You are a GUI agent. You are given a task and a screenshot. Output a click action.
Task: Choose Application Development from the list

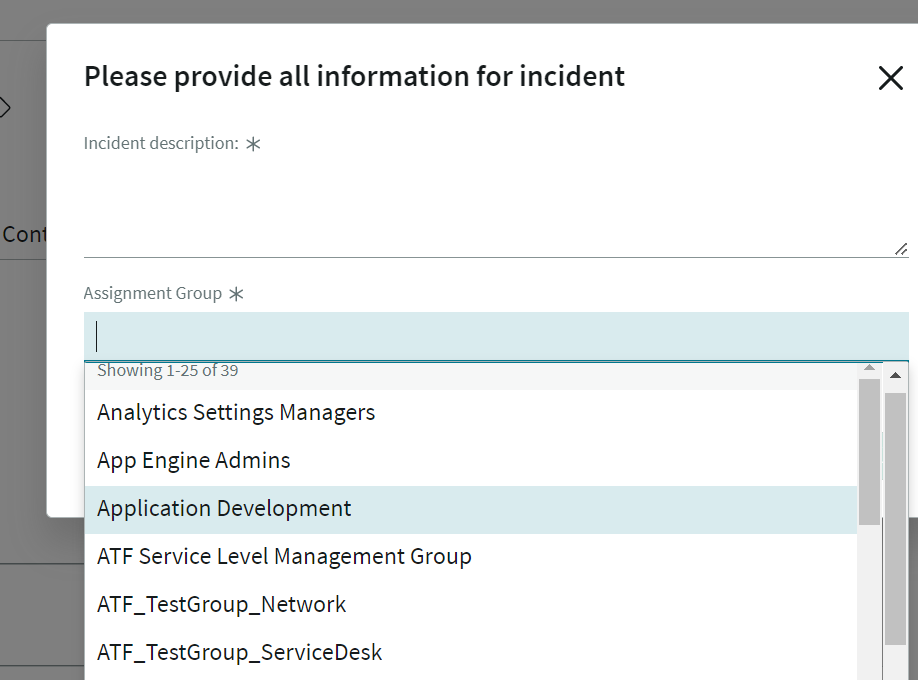(471, 509)
